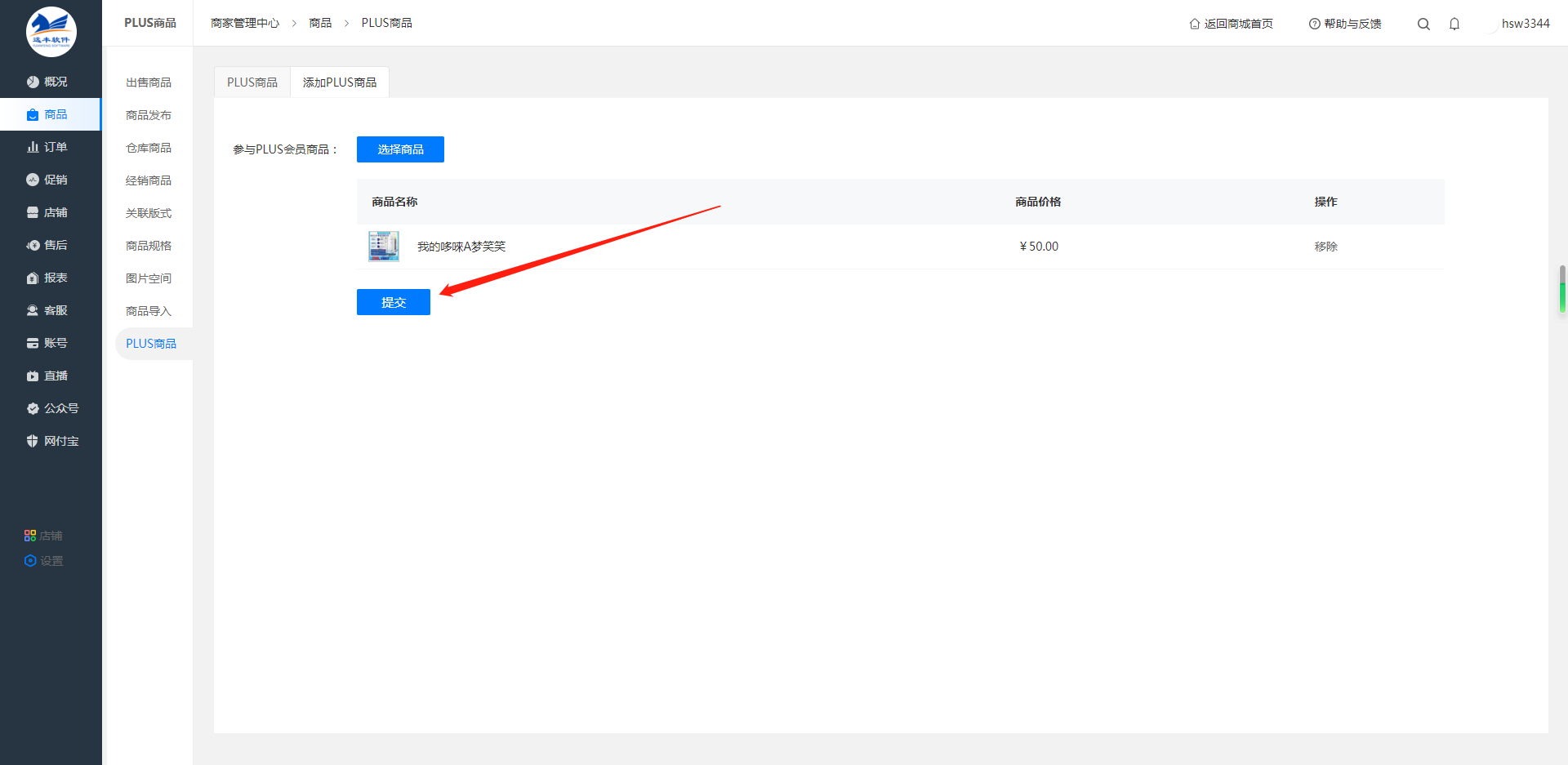Viewport: 1568px width, 765px height.
Task: Click the company logo at top left
Action: (x=51, y=32)
